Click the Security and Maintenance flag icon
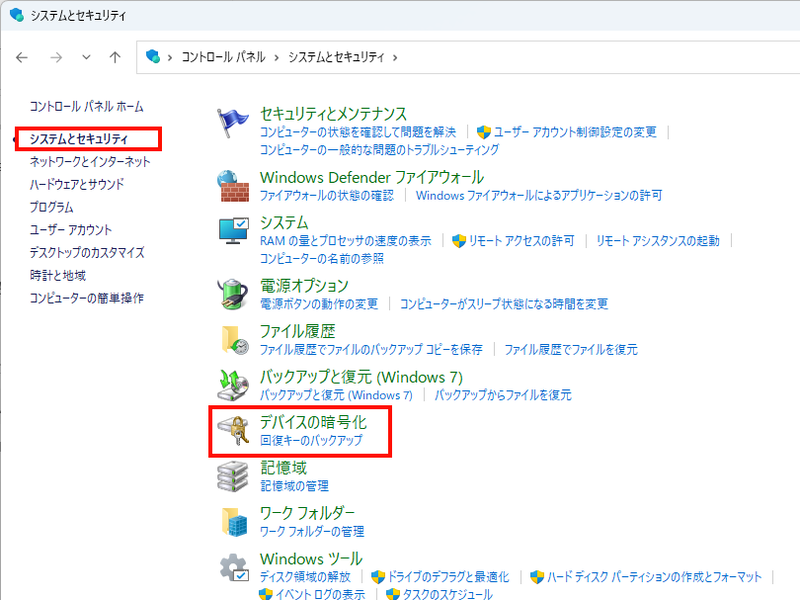800x600 pixels. pos(233,123)
